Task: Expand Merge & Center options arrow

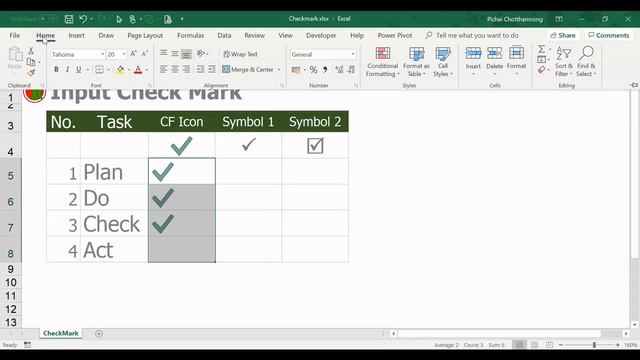Action: (279, 70)
